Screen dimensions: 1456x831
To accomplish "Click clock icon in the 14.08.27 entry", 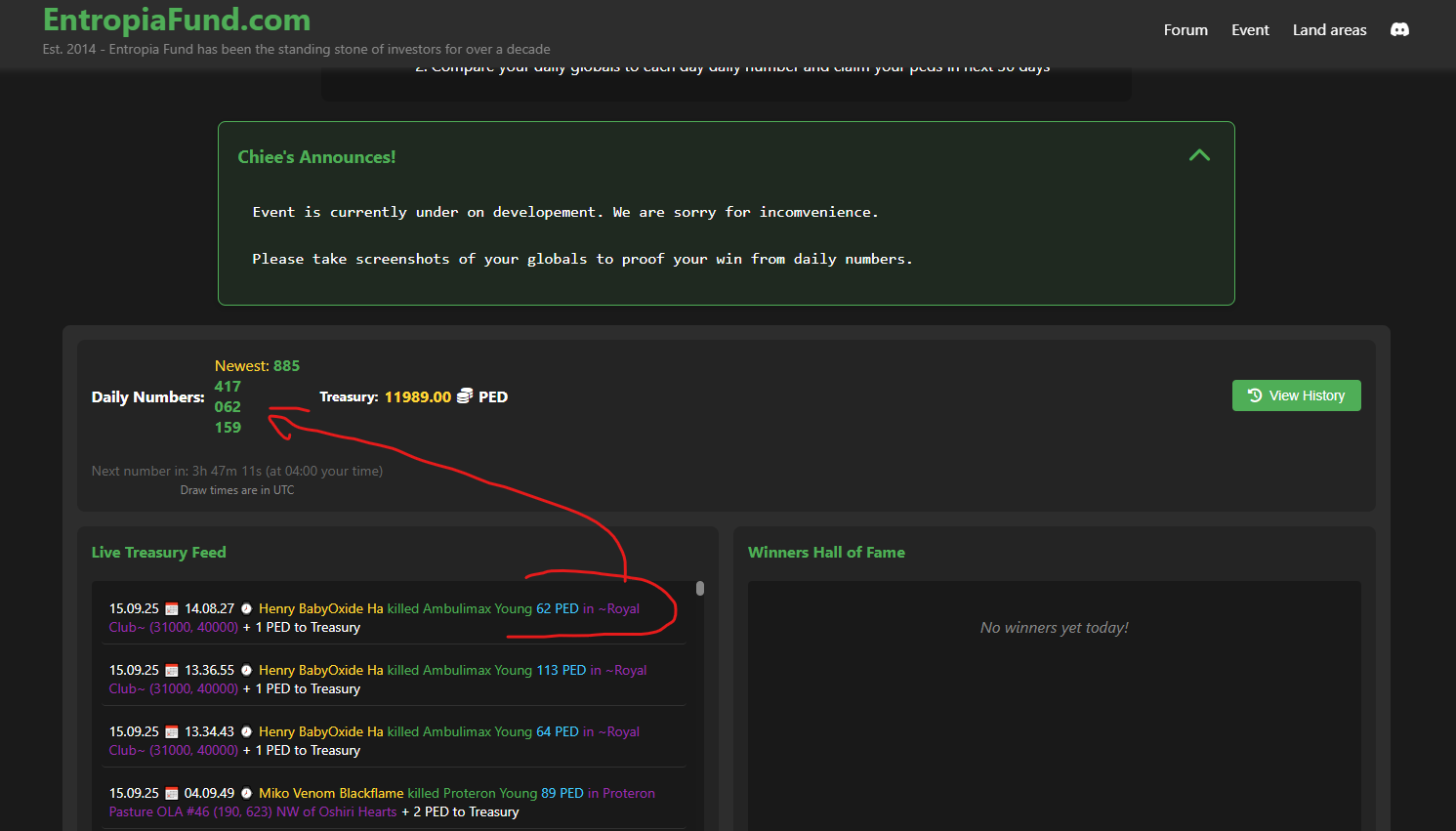I will click(246, 609).
